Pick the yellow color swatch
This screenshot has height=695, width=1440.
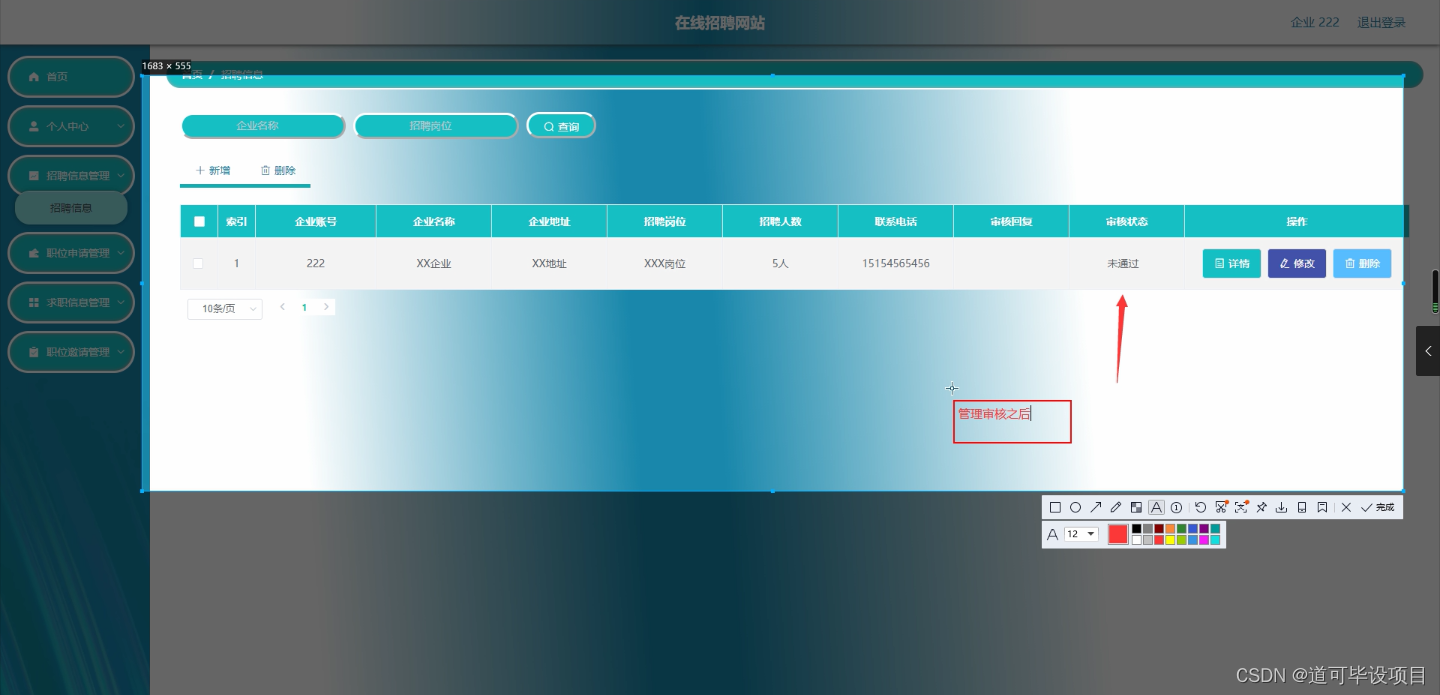(1170, 539)
